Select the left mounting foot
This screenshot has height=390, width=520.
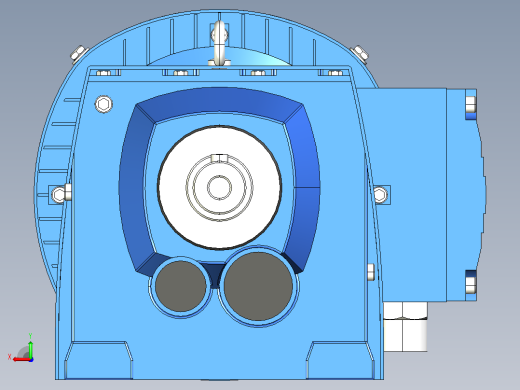click(x=99, y=360)
